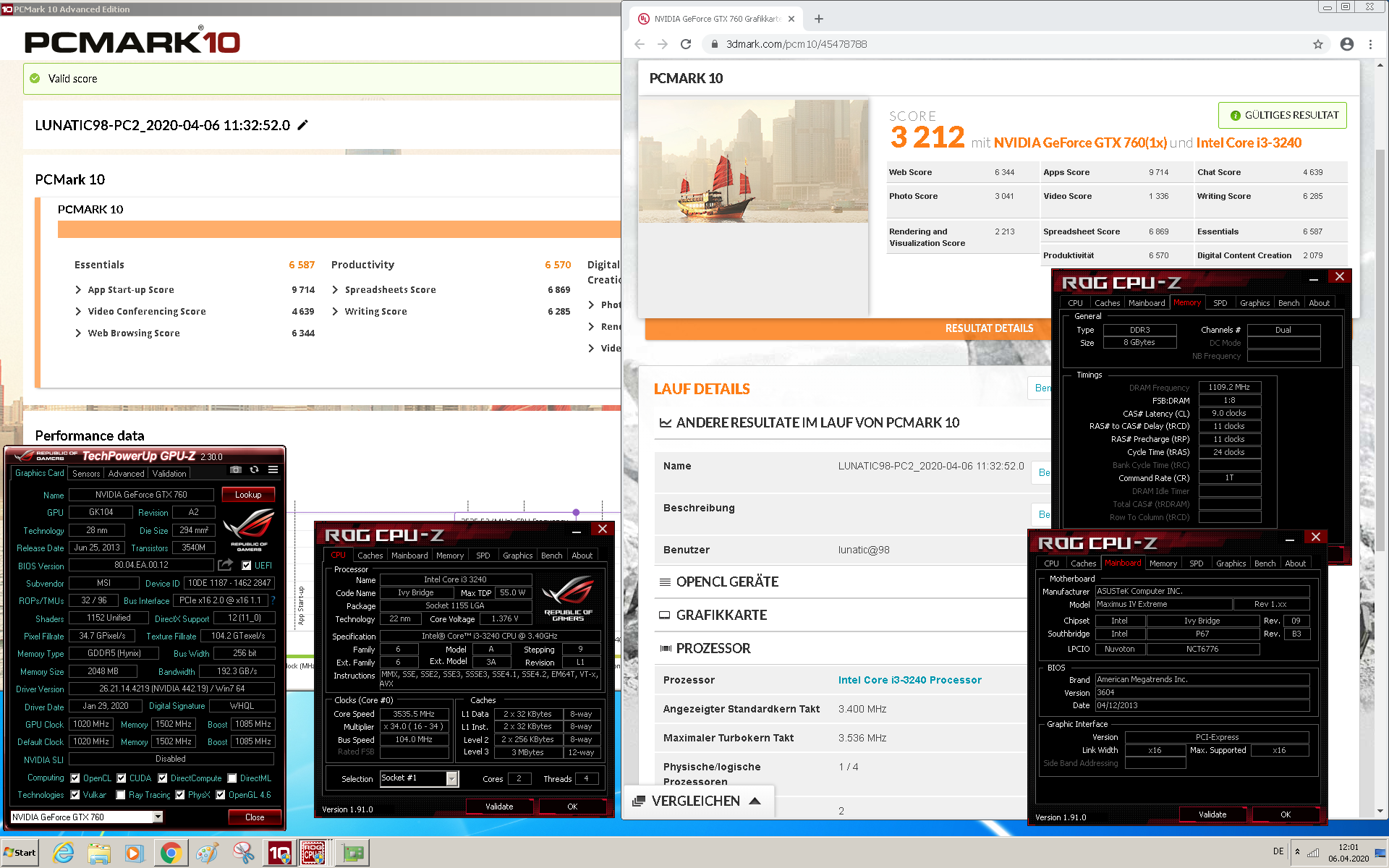Open Bench tab in the CPU-Z Mainboard window
Viewport: 1389px width, 868px height.
[x=1265, y=563]
